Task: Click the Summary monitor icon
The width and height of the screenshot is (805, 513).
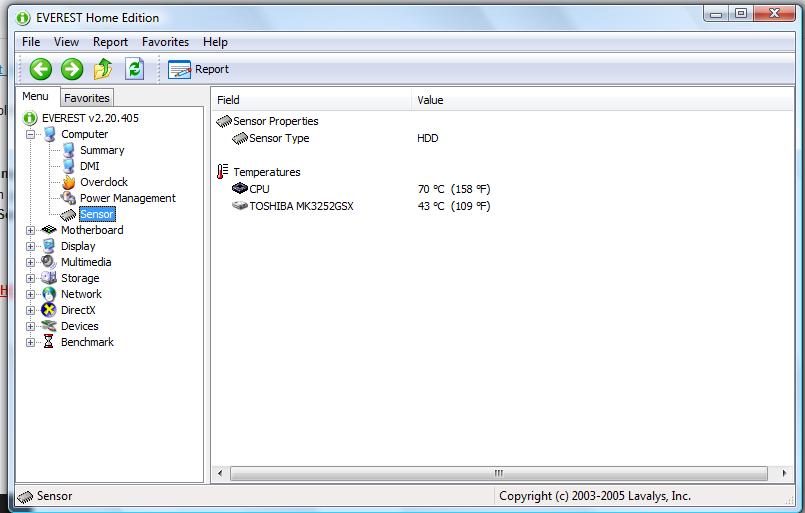Action: pyautogui.click(x=69, y=150)
